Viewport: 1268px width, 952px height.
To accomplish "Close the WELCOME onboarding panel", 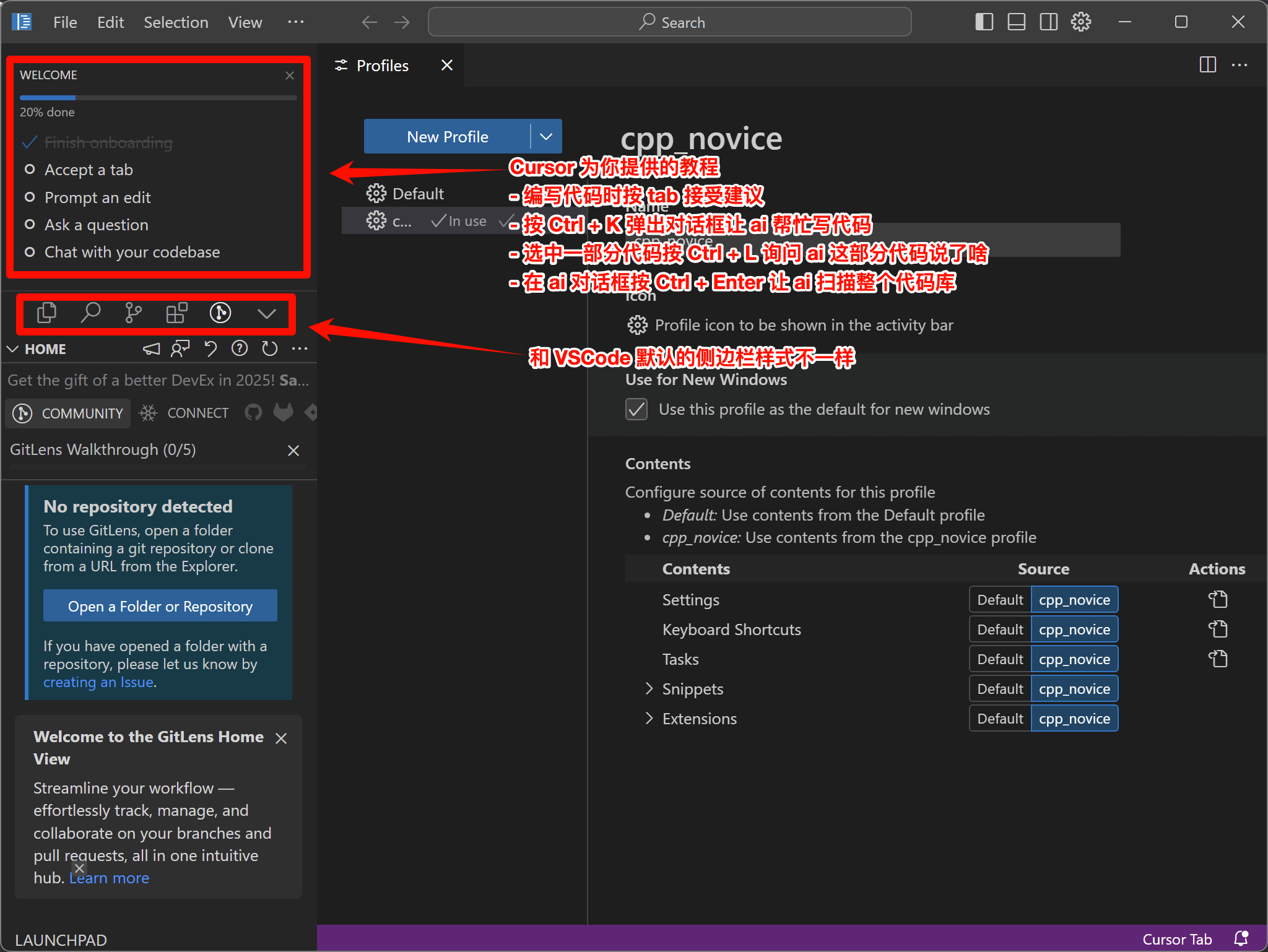I will pyautogui.click(x=290, y=76).
